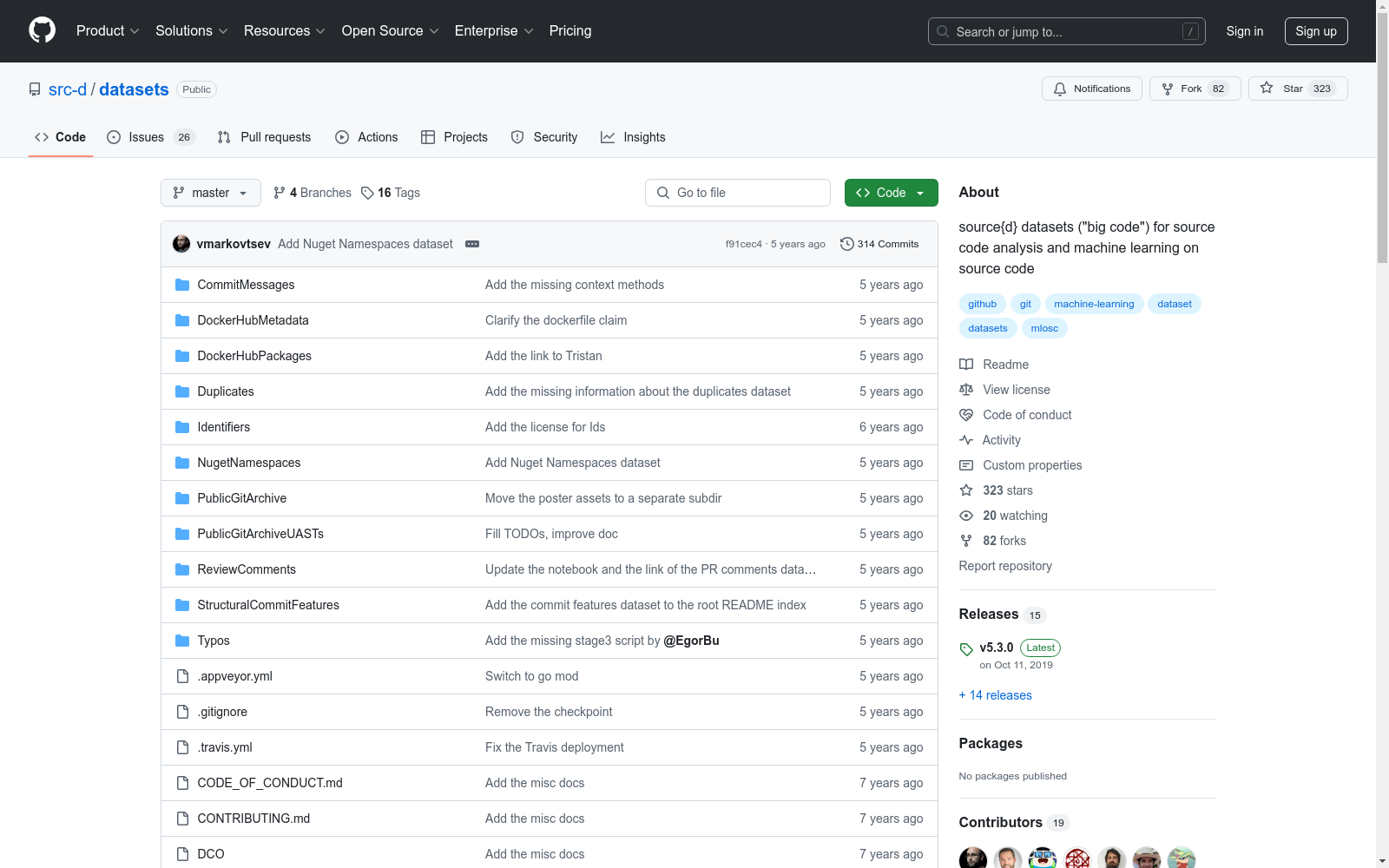The height and width of the screenshot is (868, 1389).
Task: View the 4 Branches link
Action: [313, 193]
